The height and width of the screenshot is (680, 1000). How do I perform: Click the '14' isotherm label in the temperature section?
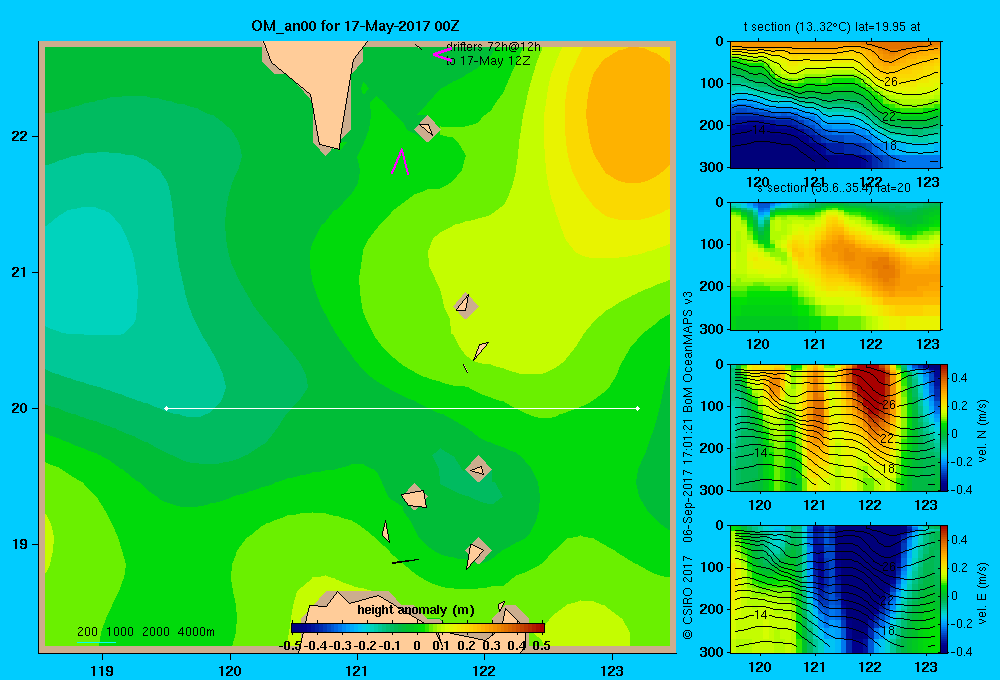pos(758,129)
